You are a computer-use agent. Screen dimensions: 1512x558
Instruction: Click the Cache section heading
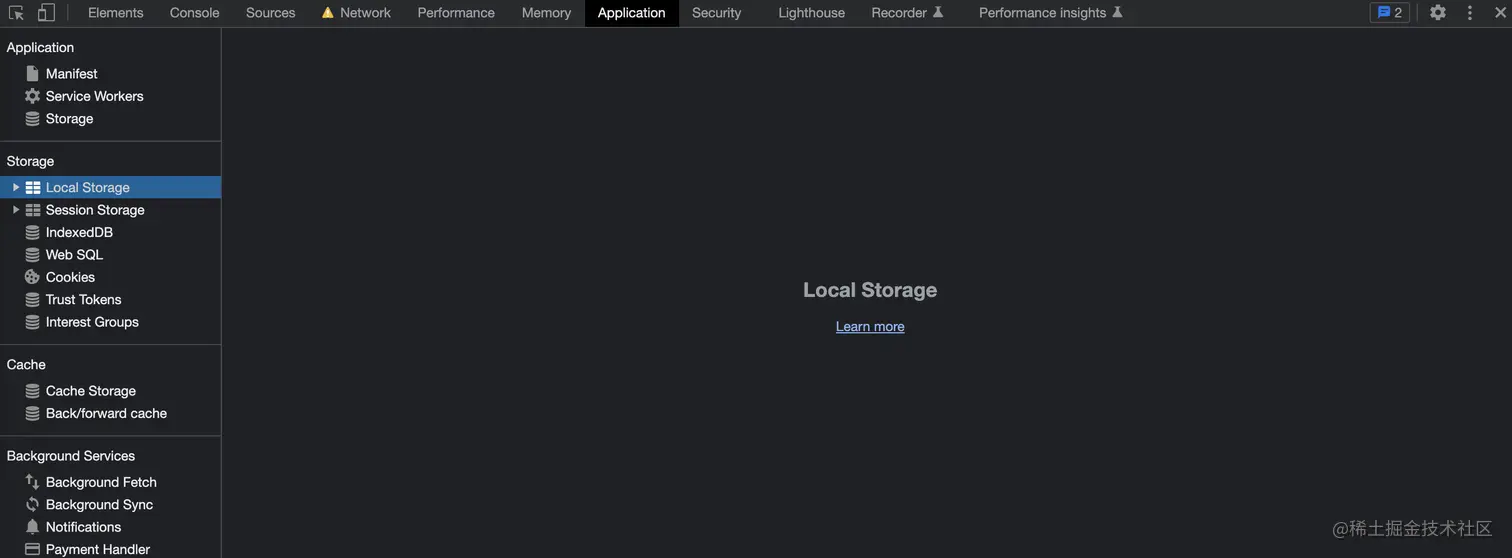26,365
